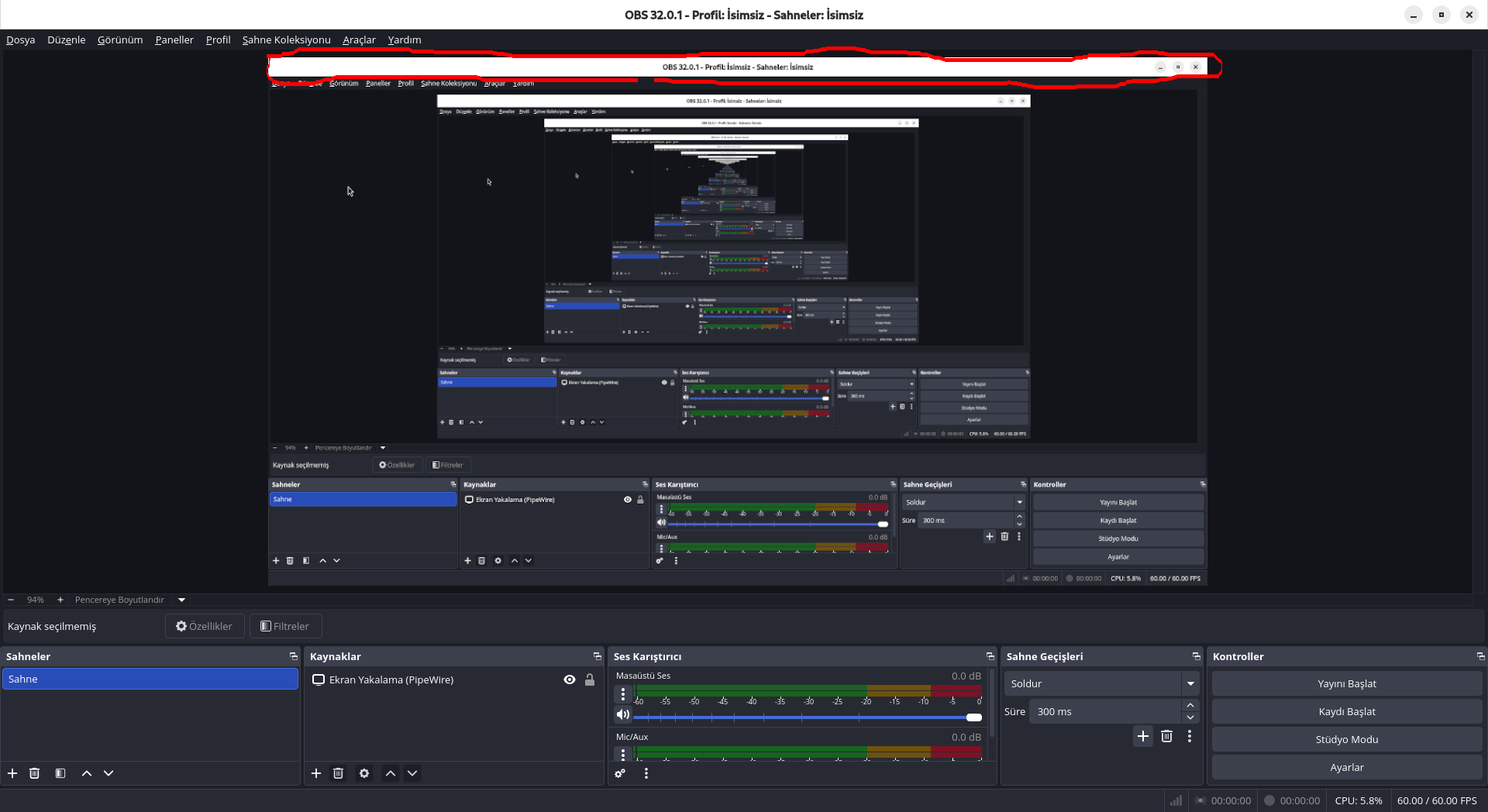Open Masaüstü Ses options three-dot menu
1488x812 pixels.
click(622, 694)
